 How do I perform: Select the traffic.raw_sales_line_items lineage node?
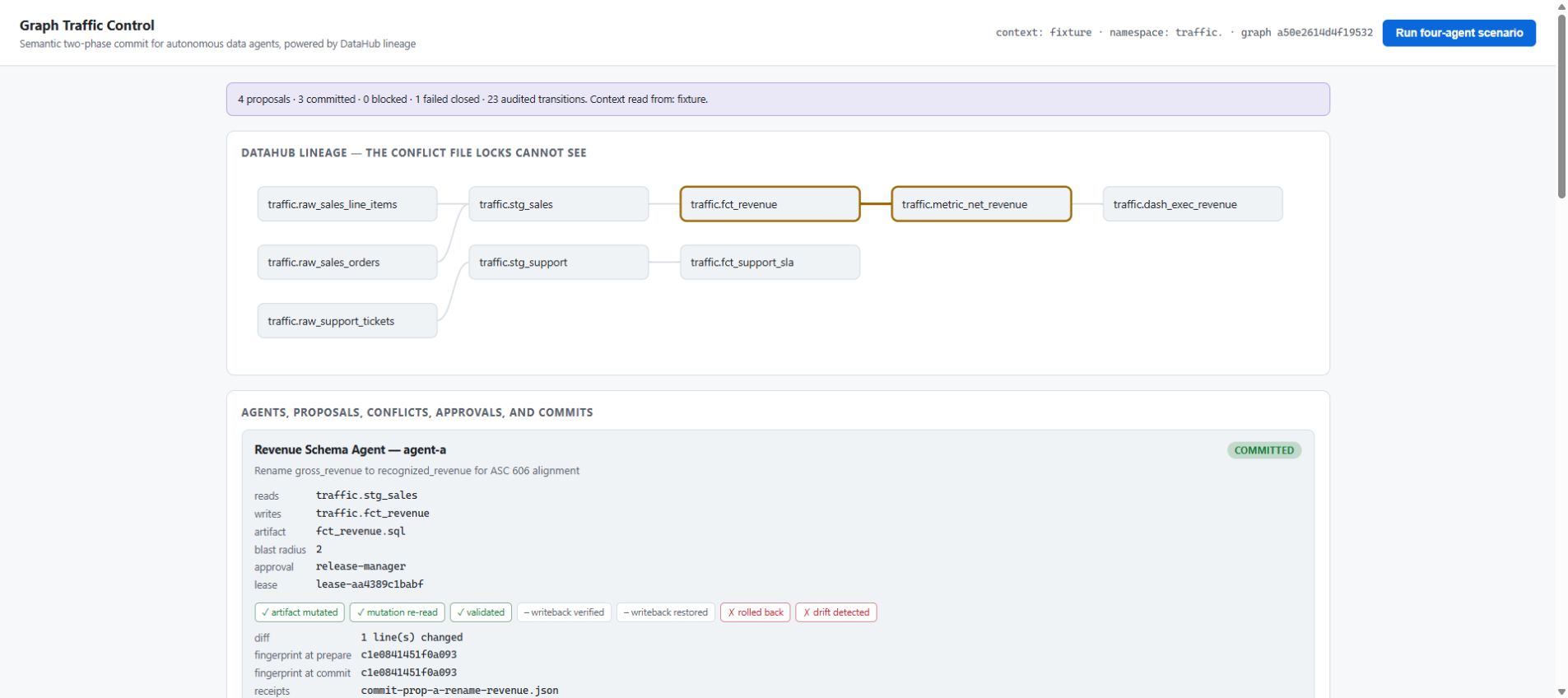click(x=347, y=204)
